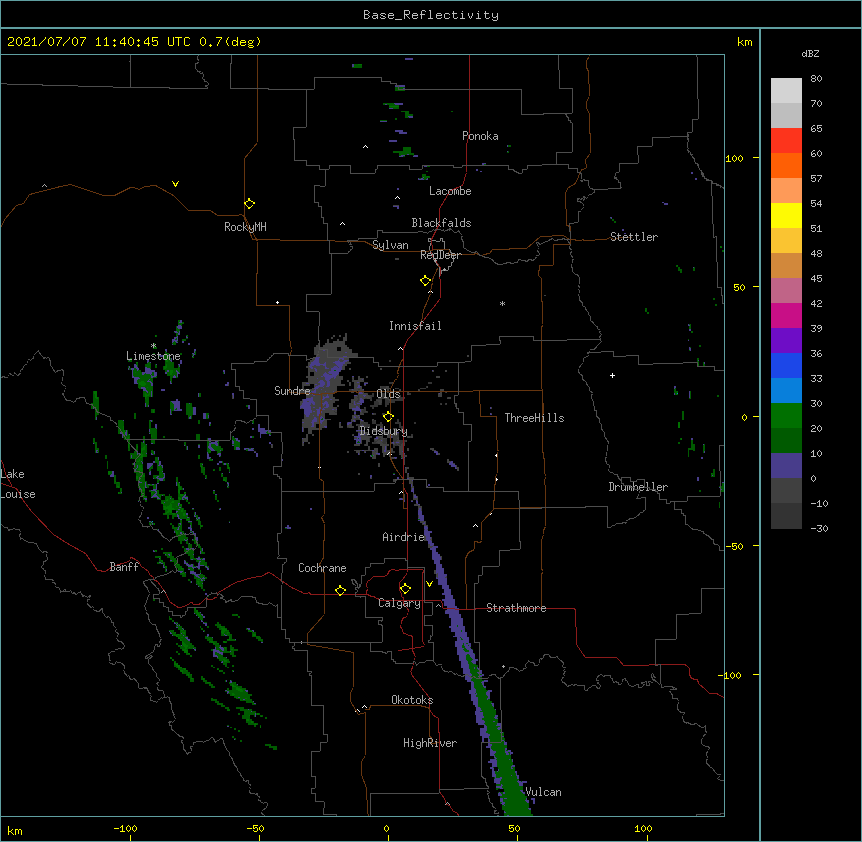This screenshot has width=862, height=842.
Task: Click the Blackfalds label
Action: click(x=441, y=223)
